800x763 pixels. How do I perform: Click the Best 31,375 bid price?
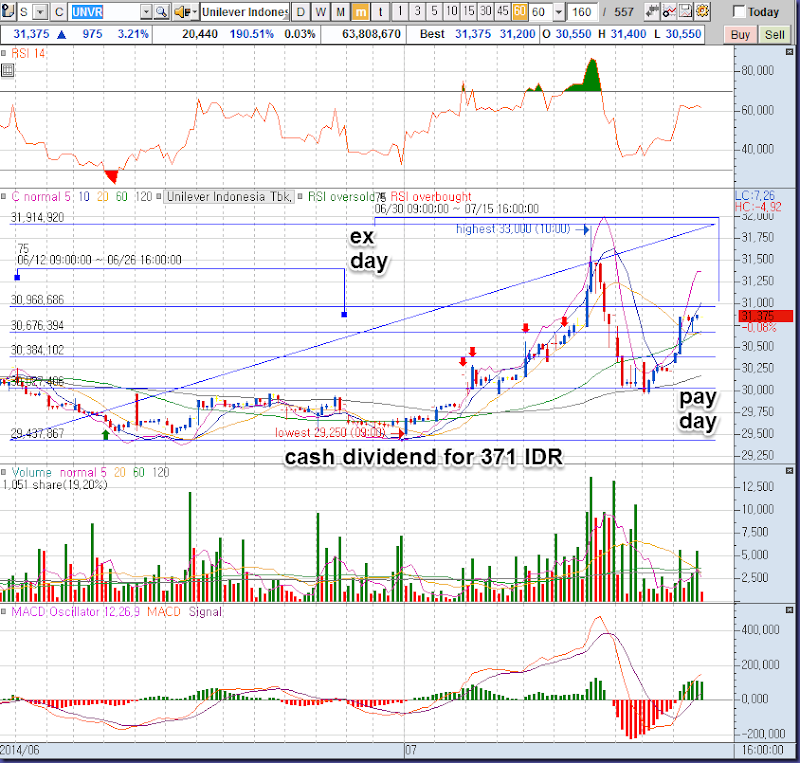473,34
